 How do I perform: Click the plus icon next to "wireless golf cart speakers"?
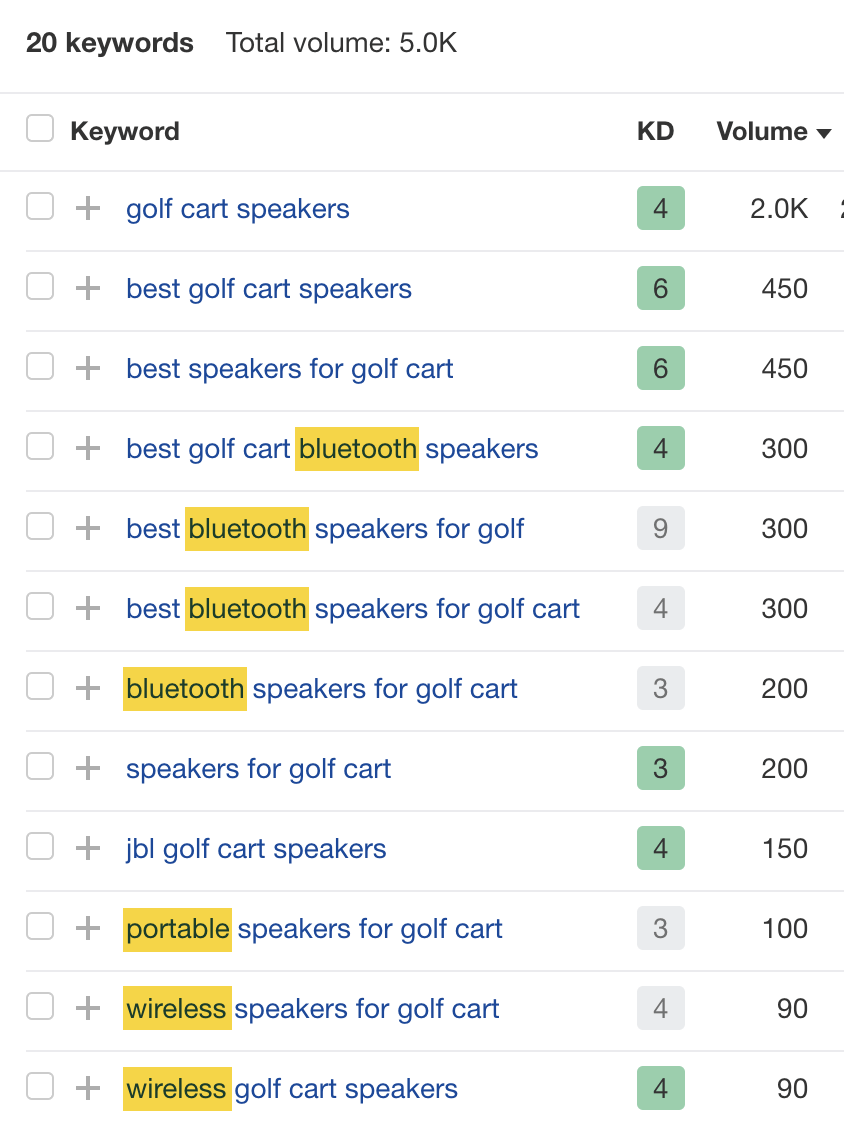(x=88, y=1088)
